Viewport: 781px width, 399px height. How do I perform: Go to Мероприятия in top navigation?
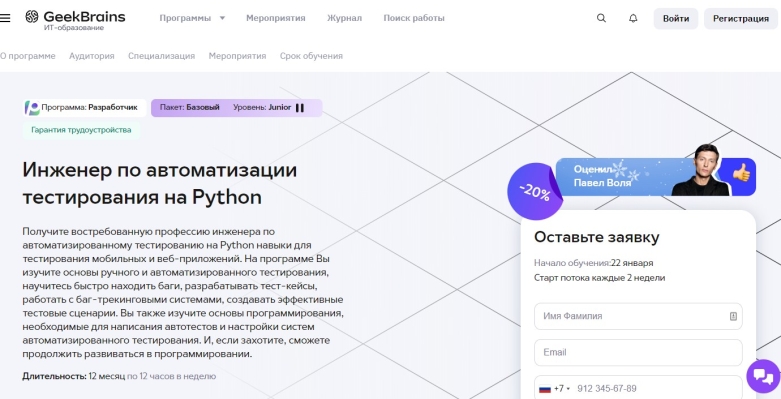[275, 18]
